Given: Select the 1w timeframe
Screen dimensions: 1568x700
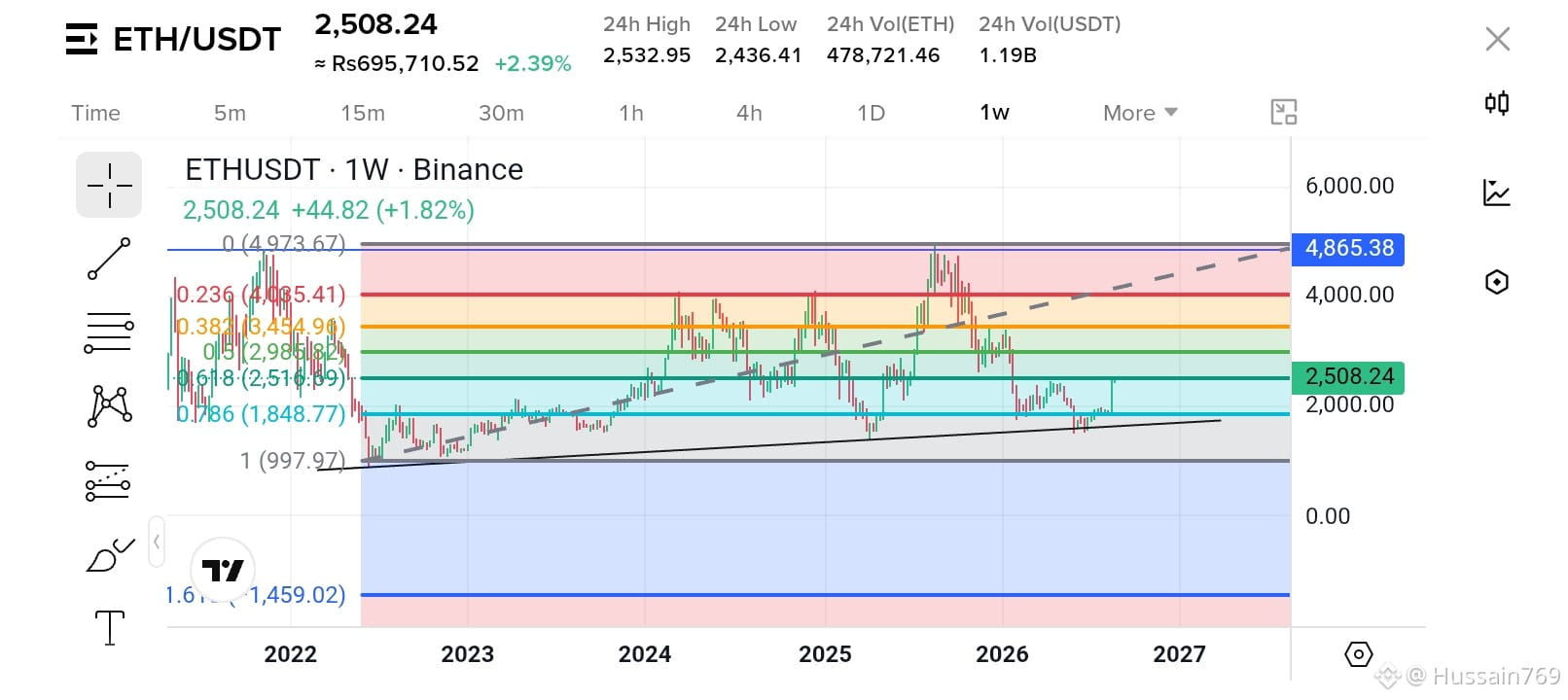Looking at the screenshot, I should point(994,113).
